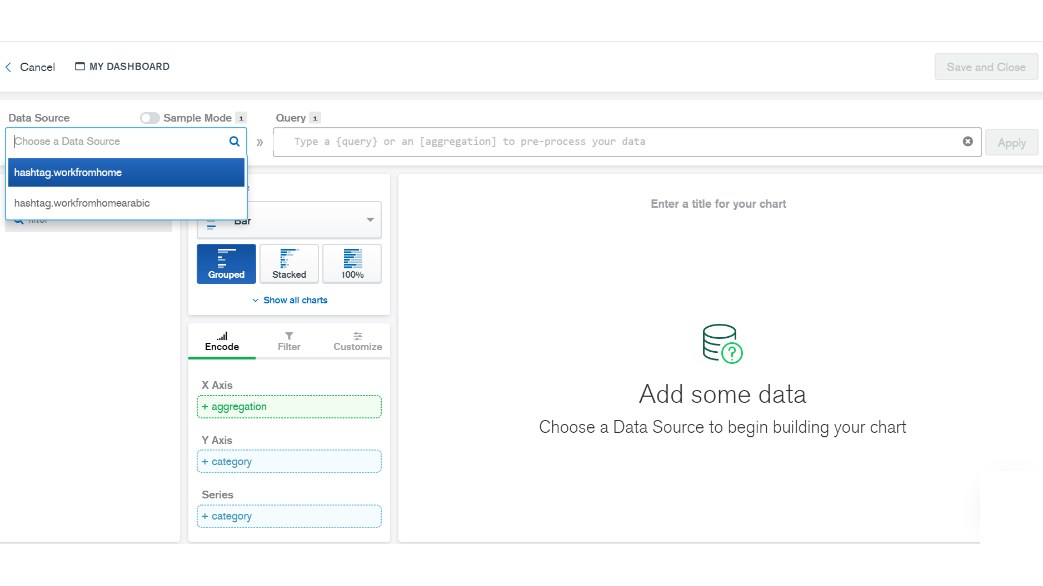Switch to the Customize tab
The height and width of the screenshot is (586, 1043).
click(x=357, y=341)
